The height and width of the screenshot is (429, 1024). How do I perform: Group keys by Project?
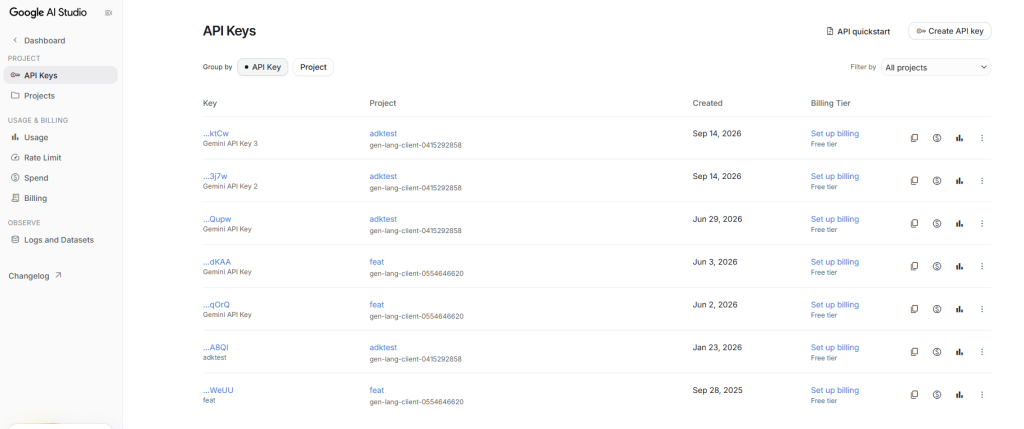click(x=313, y=67)
